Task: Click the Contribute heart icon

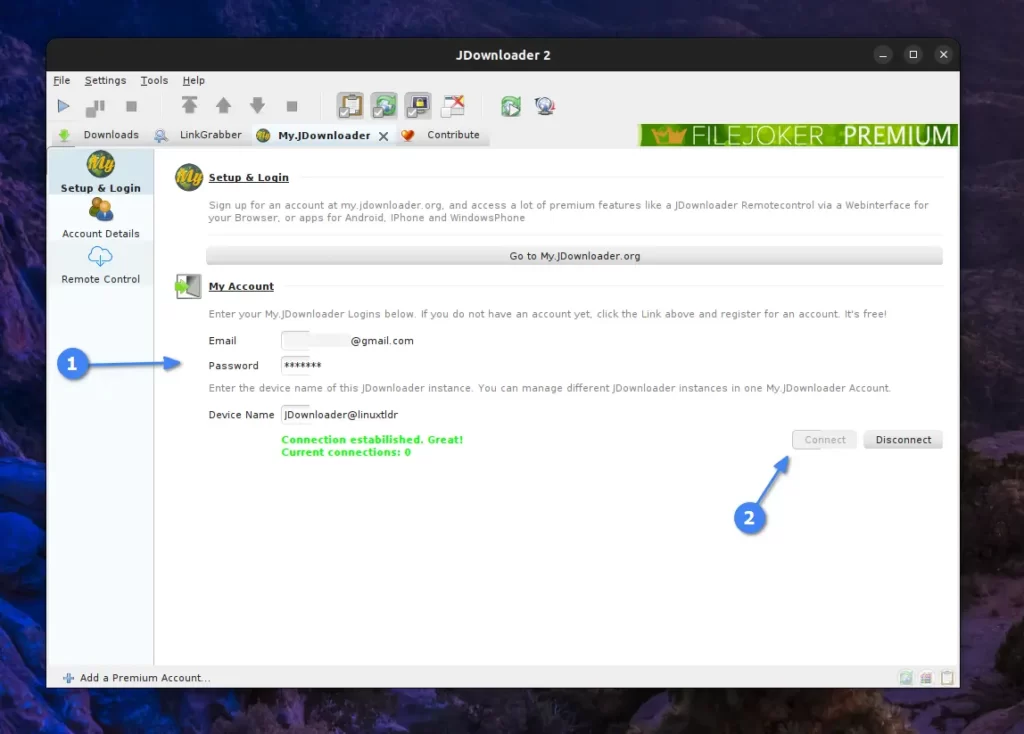Action: click(x=408, y=135)
